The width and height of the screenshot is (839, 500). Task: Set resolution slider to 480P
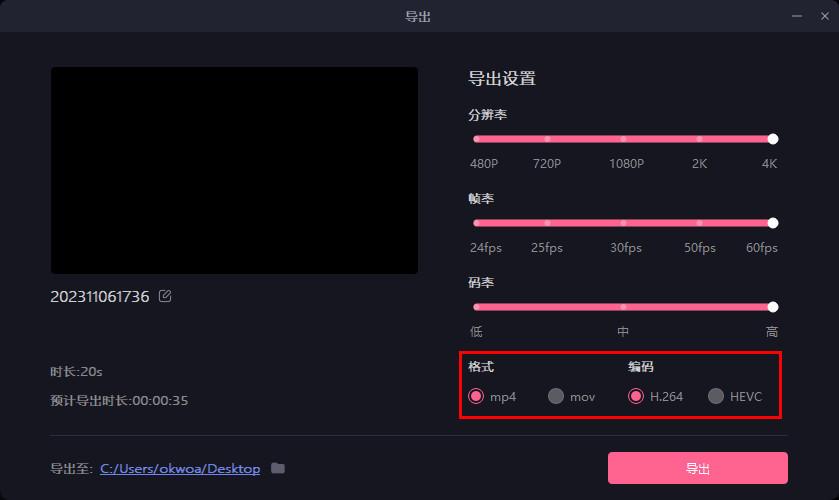click(x=476, y=139)
